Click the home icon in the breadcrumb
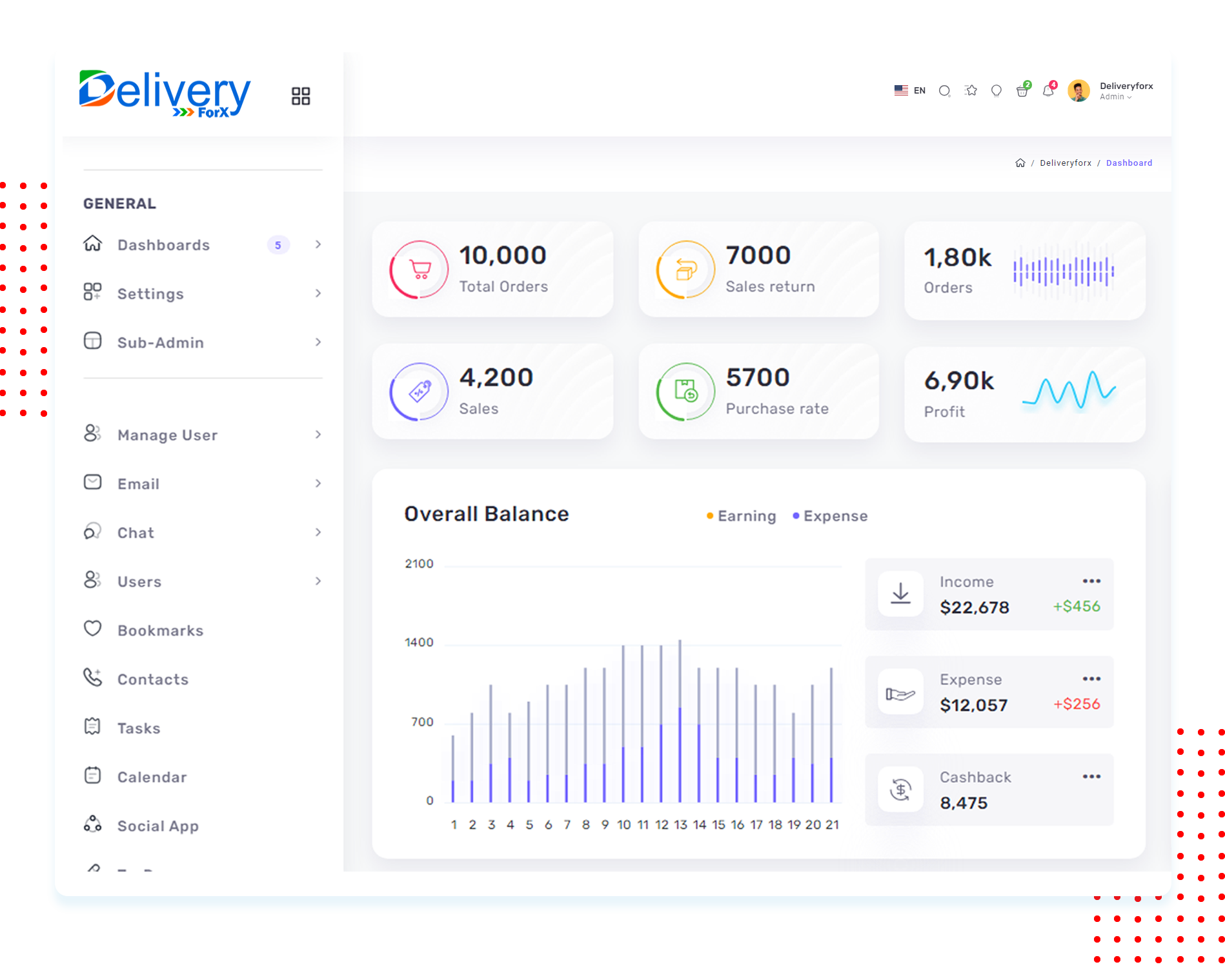 click(x=1020, y=163)
